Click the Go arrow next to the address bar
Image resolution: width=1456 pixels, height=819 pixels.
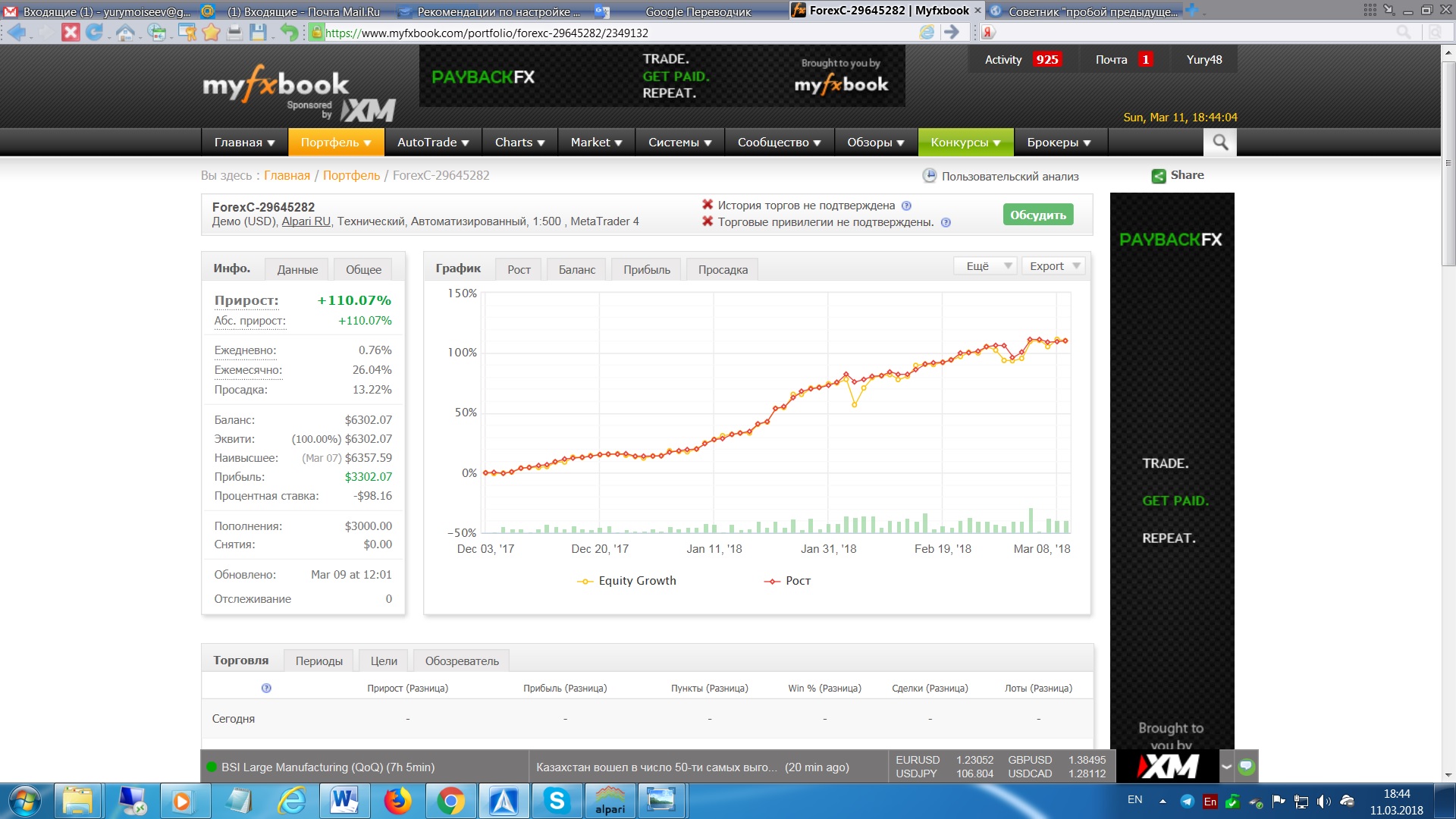point(951,33)
